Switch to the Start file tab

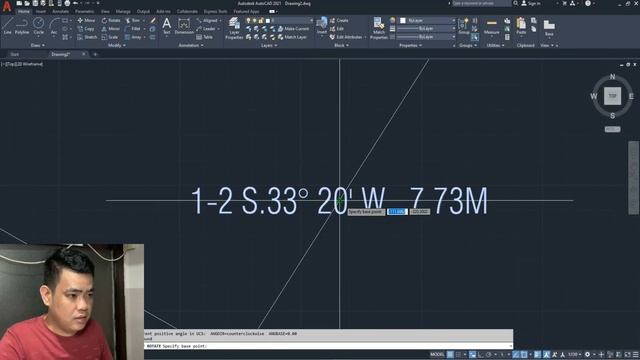tap(15, 54)
